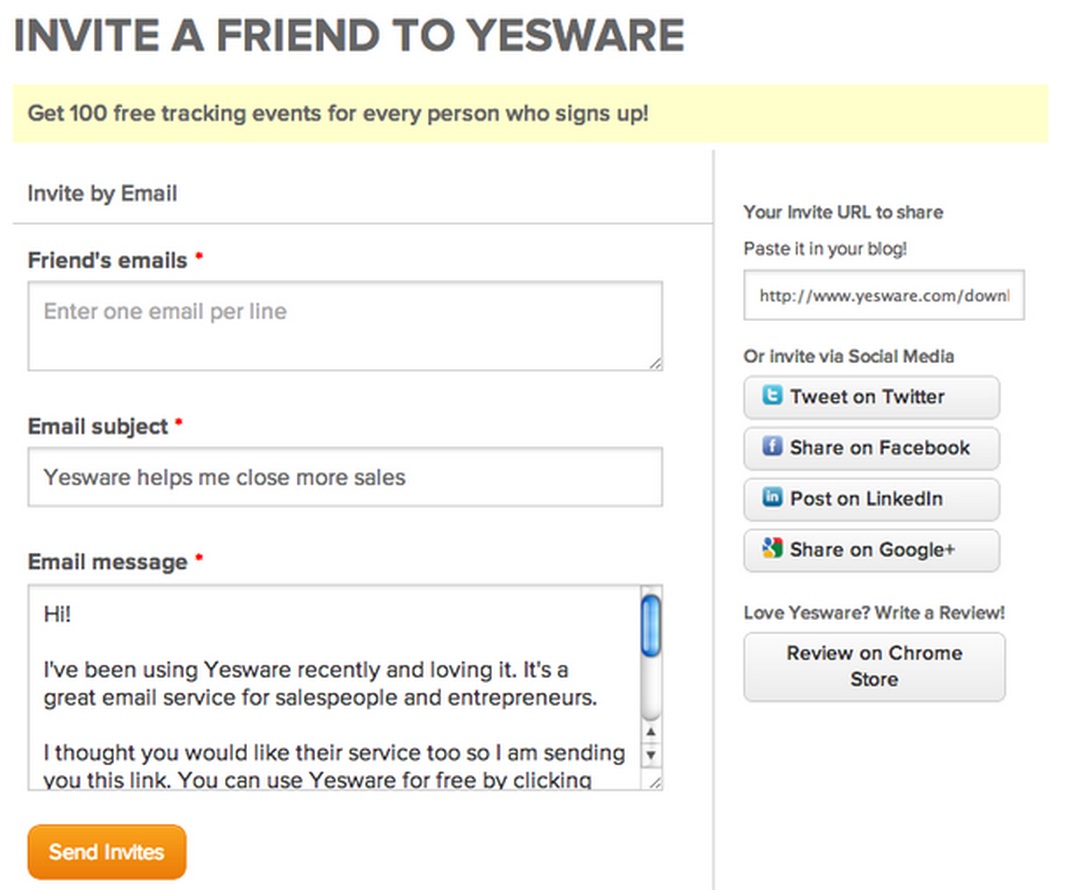Click the Twitter bird icon

coord(771,396)
